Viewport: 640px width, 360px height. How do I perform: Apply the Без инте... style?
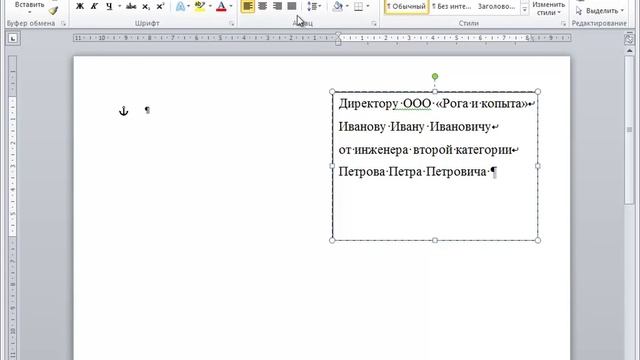(451, 7)
